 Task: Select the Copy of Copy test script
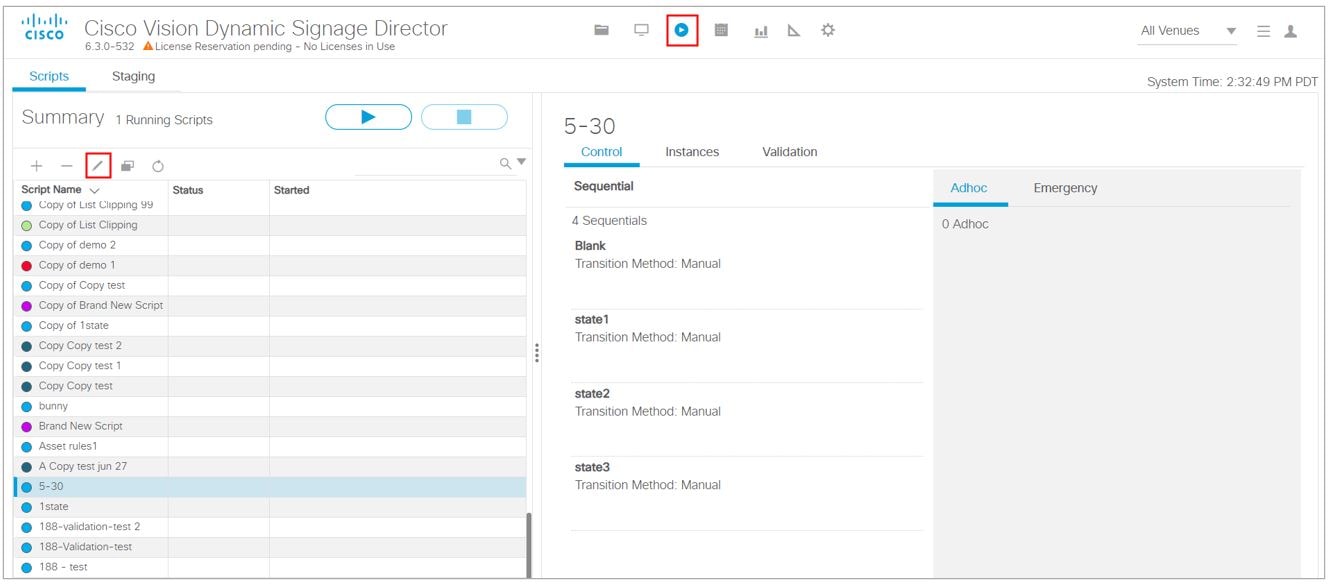[270, 285]
